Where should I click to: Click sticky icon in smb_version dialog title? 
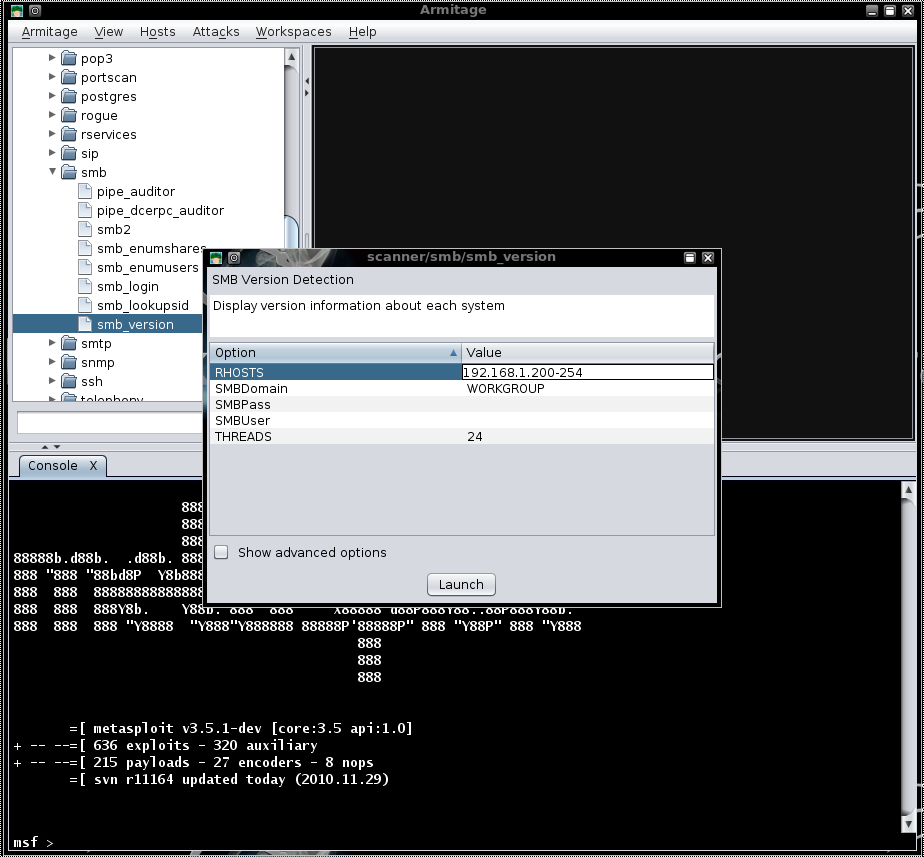234,258
